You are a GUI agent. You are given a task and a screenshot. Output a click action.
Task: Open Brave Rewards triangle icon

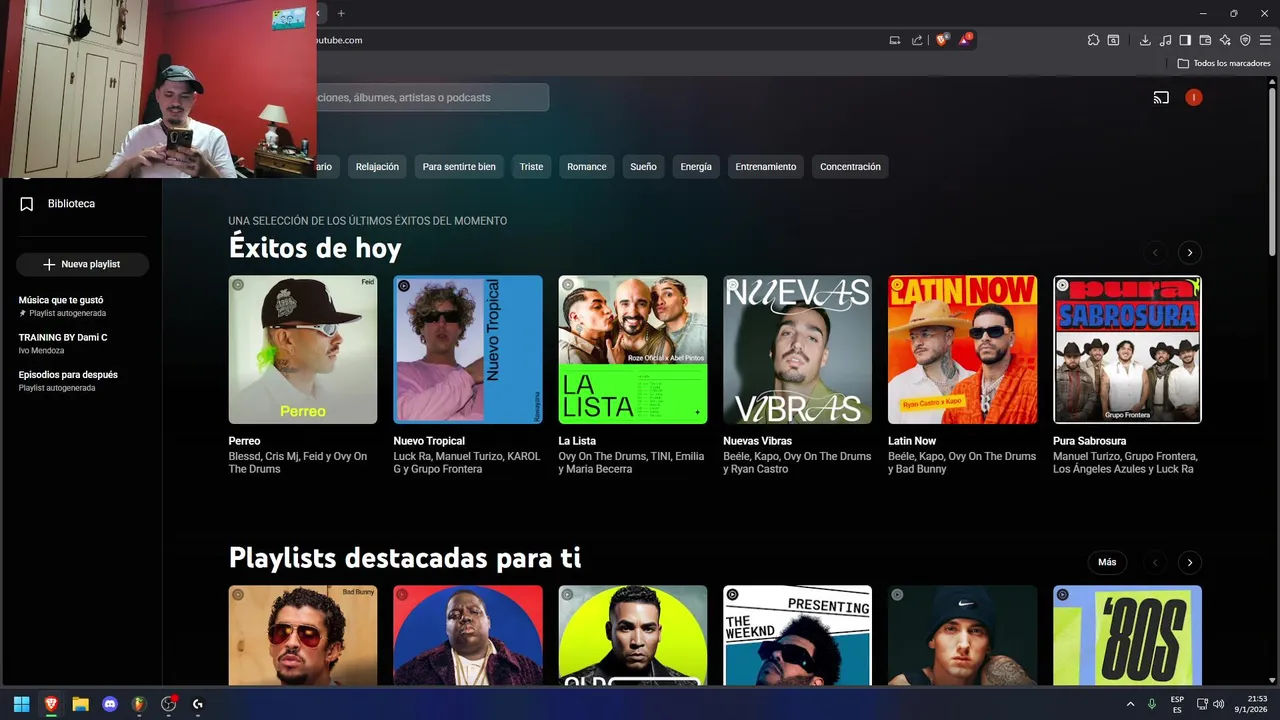click(964, 40)
